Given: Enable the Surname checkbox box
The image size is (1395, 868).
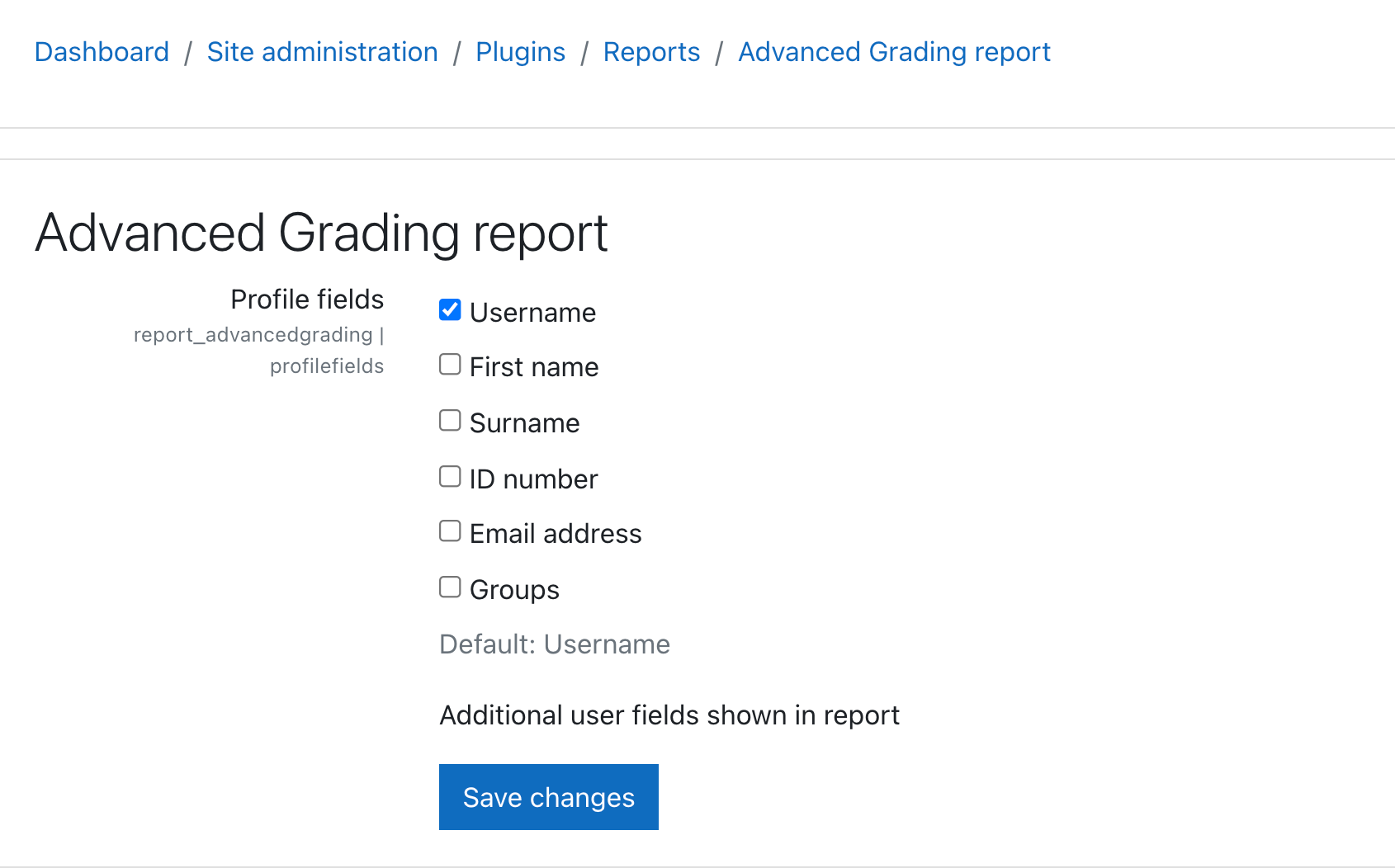Looking at the screenshot, I should click(450, 421).
